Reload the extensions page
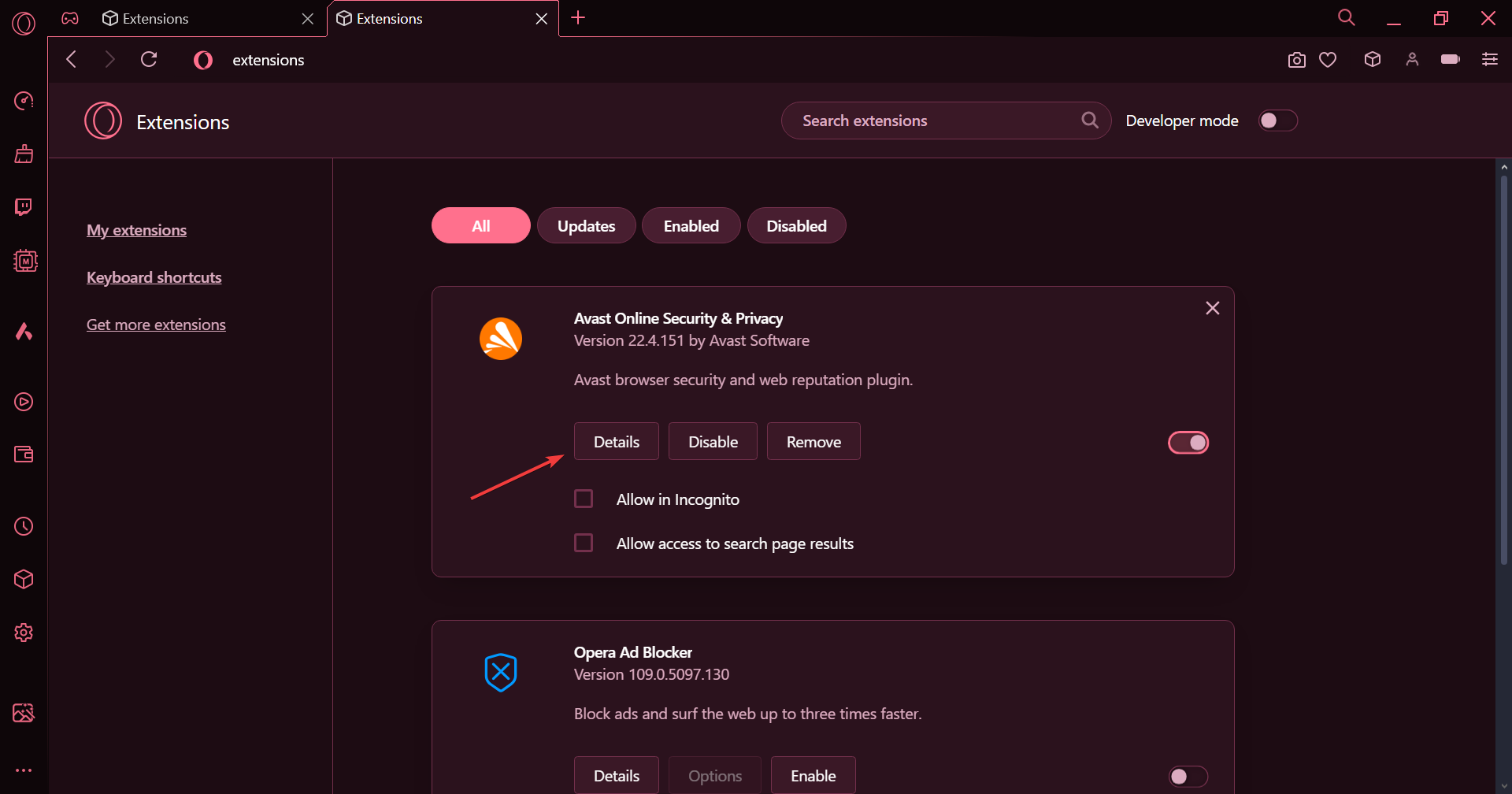Screen dimensions: 1512x794 click(149, 59)
